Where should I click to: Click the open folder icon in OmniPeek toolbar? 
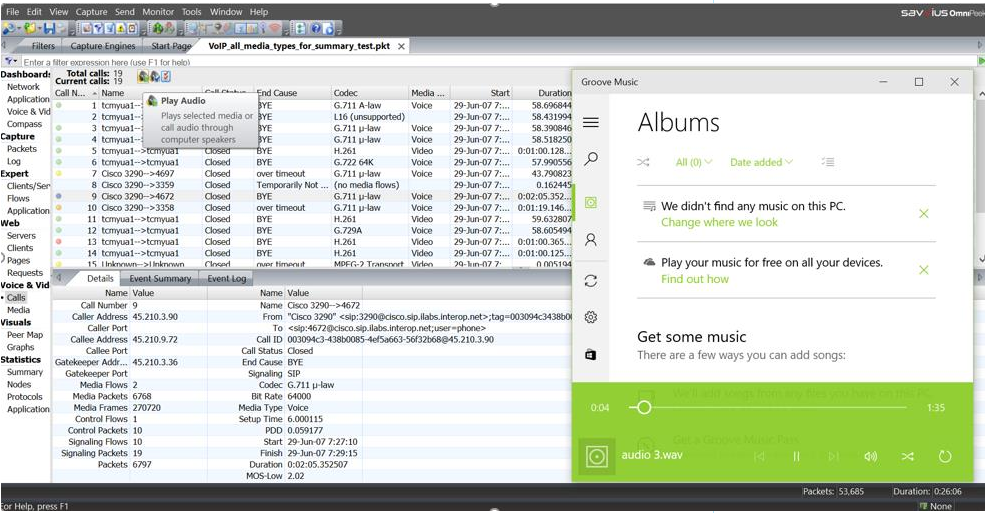[x=30, y=28]
